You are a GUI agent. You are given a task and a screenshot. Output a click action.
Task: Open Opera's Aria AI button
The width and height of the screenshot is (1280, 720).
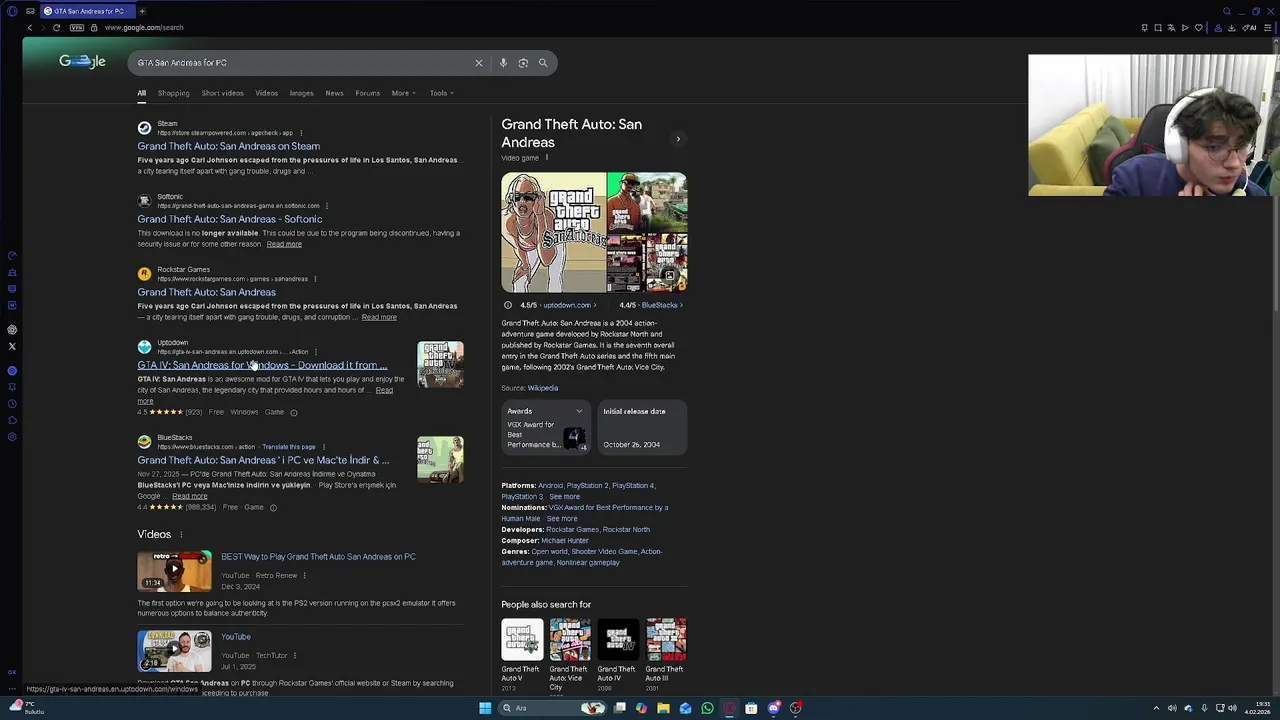pyautogui.click(x=1250, y=28)
